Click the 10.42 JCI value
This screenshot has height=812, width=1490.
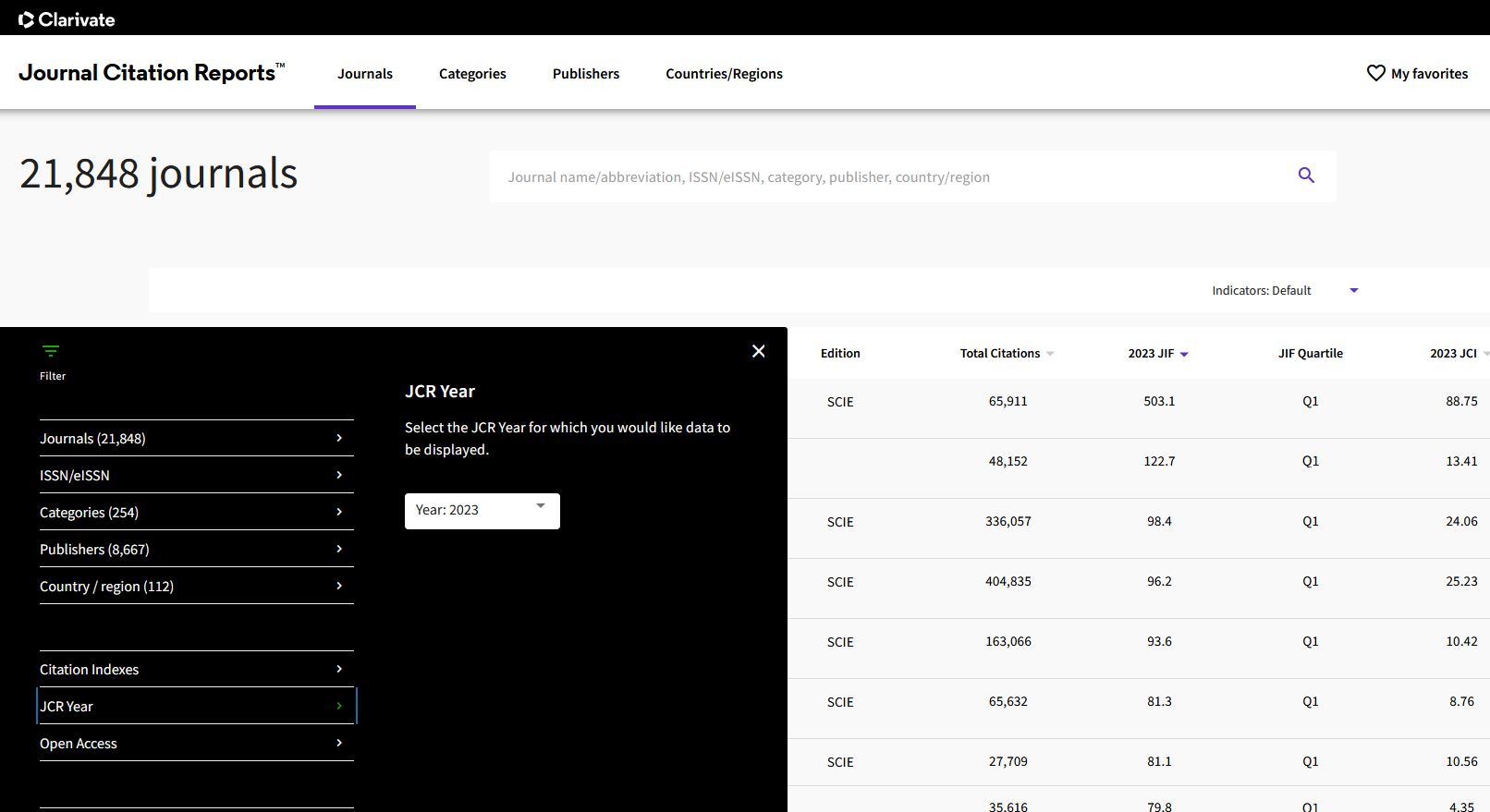tap(1461, 641)
